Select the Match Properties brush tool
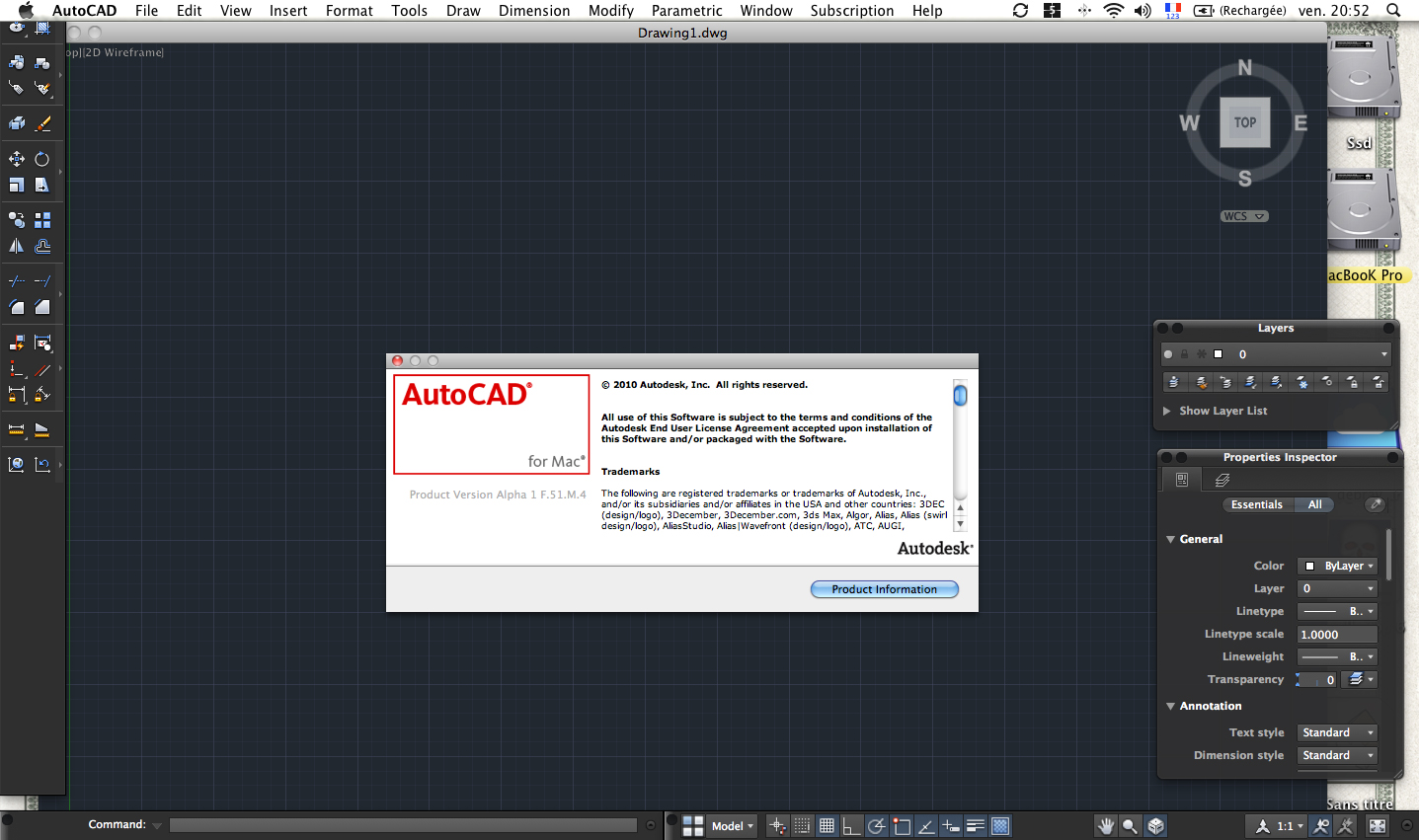 (x=42, y=123)
